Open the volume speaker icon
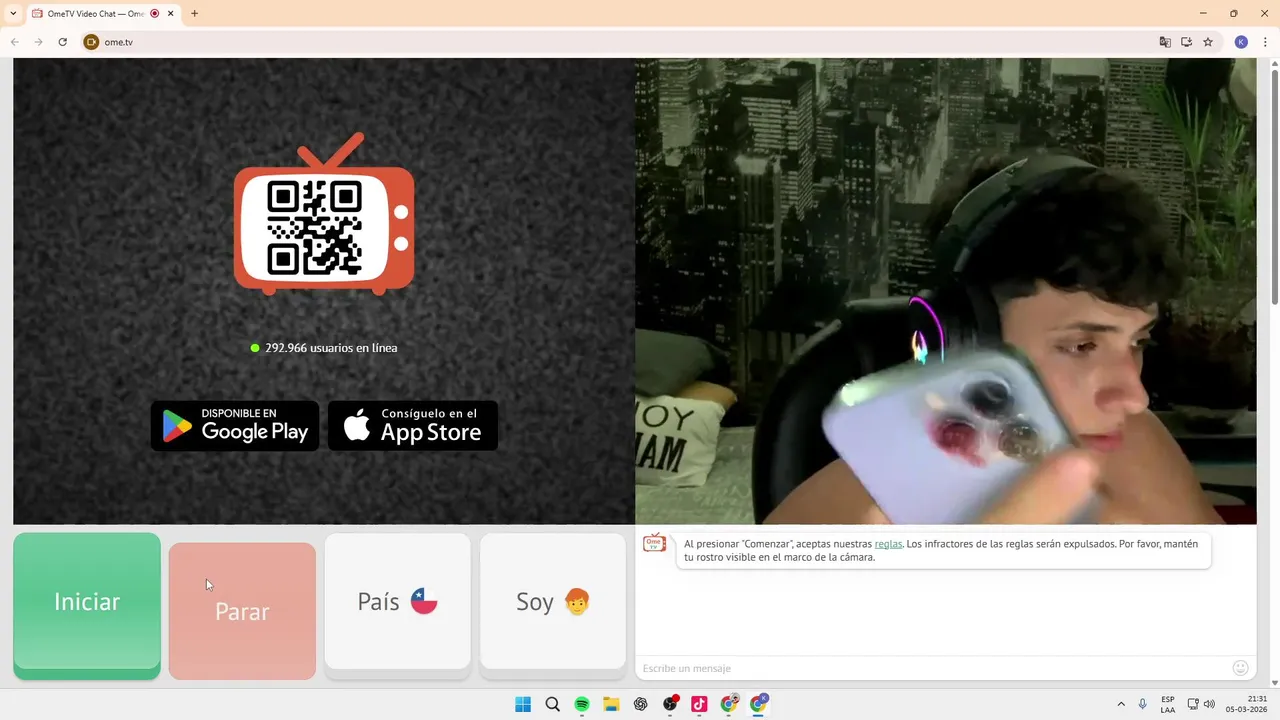Image resolution: width=1280 pixels, height=720 pixels. 1209,704
